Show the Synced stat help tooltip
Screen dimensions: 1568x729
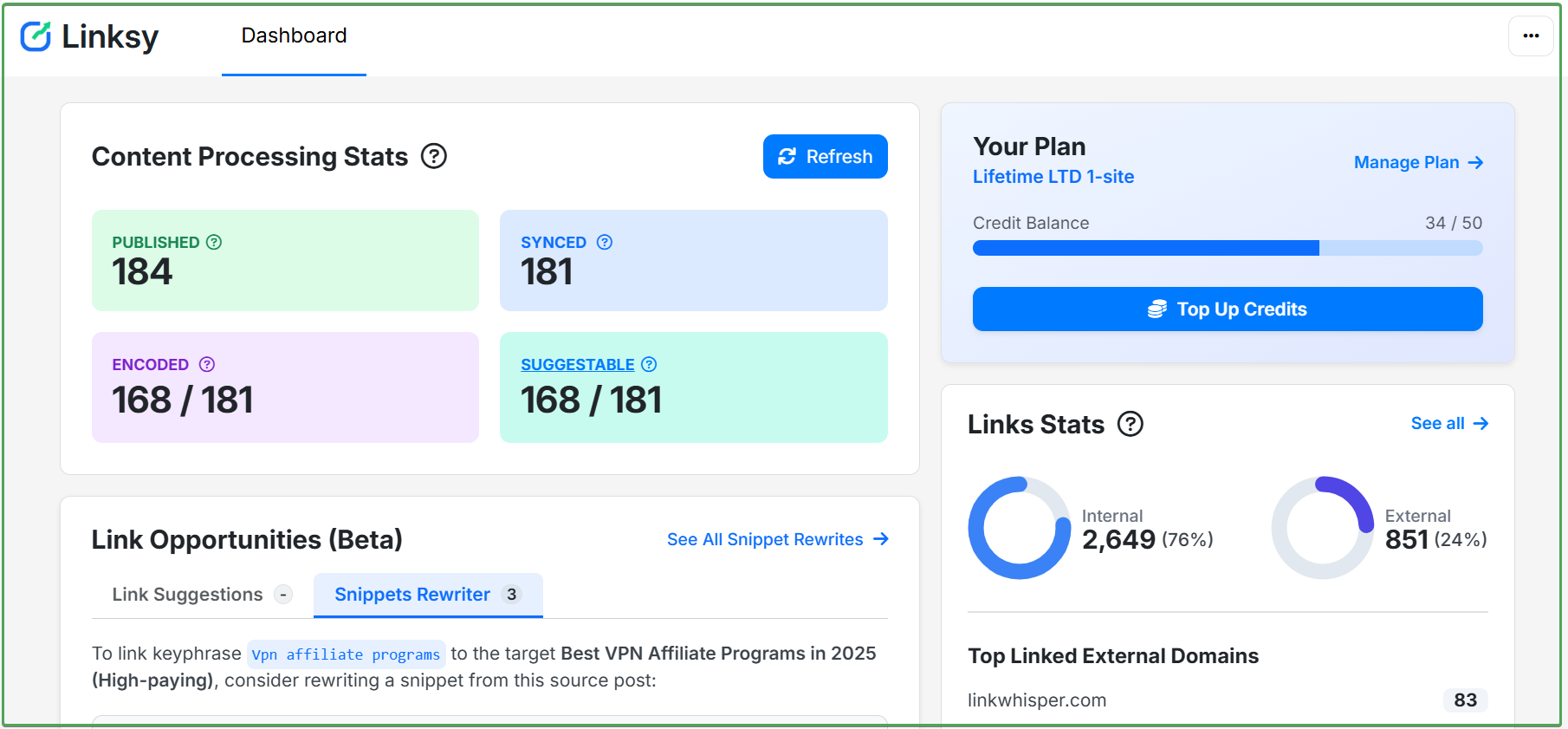(605, 242)
